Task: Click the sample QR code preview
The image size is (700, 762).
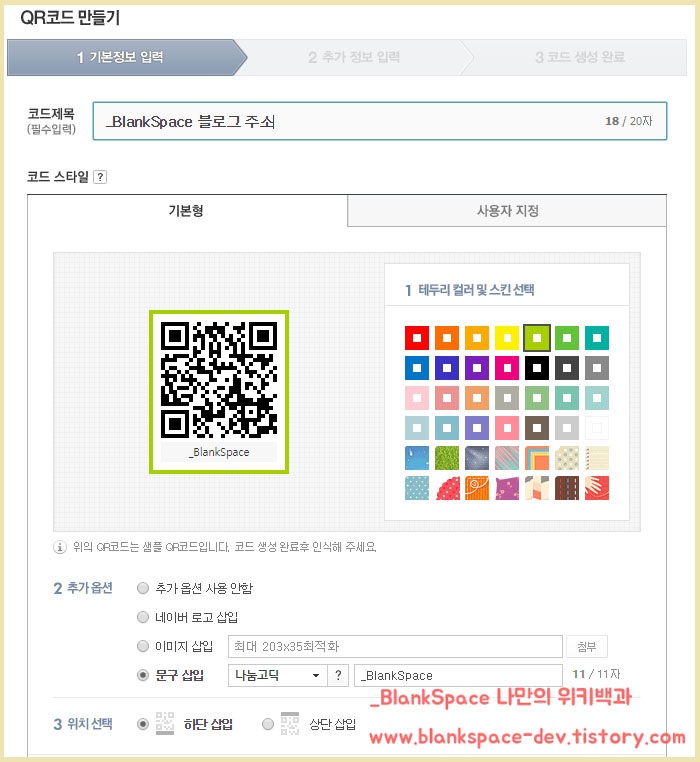Action: click(219, 392)
